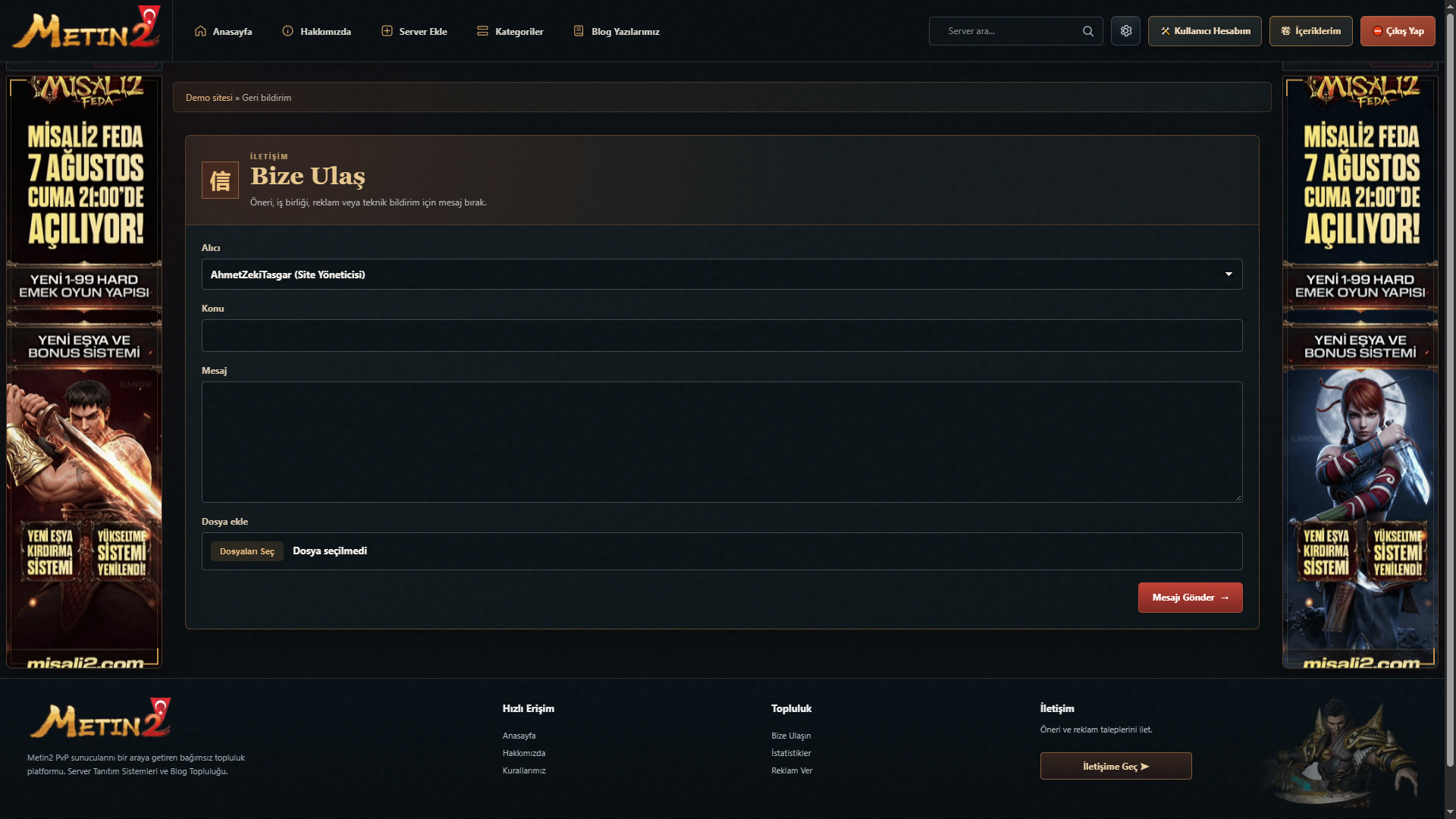Open İçeriklerim from the header
Viewport: 1456px width, 819px height.
pos(1311,31)
